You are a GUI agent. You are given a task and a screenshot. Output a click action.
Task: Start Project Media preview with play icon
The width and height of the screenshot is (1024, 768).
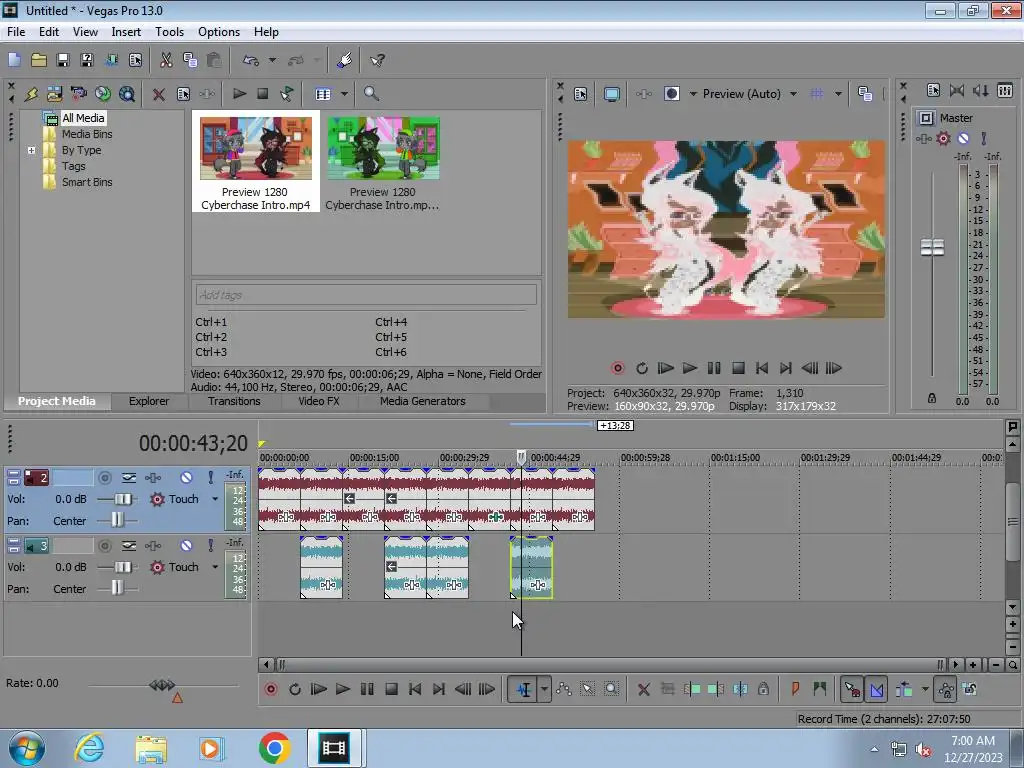point(239,93)
